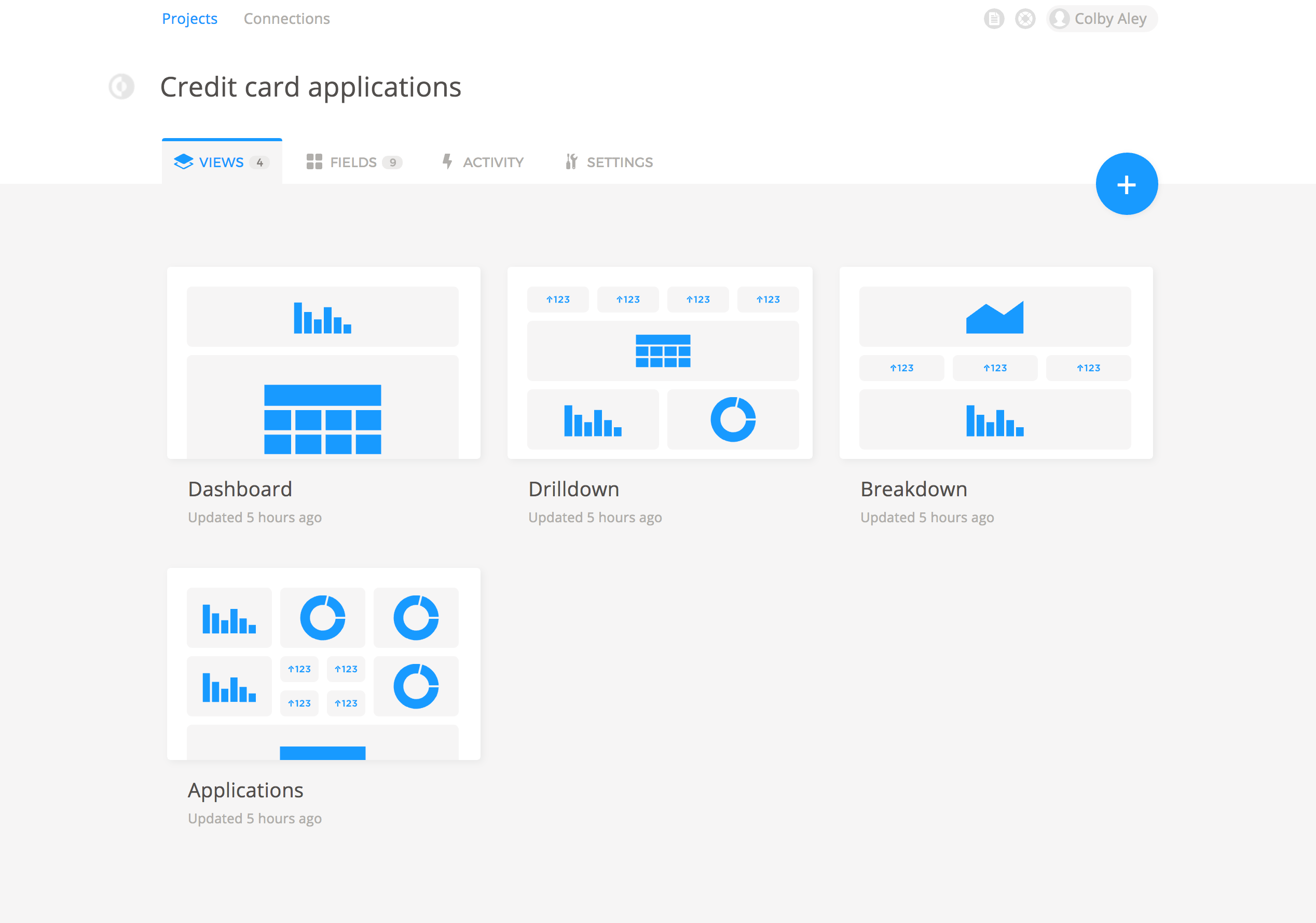Switch to the Fields tab

[x=353, y=162]
